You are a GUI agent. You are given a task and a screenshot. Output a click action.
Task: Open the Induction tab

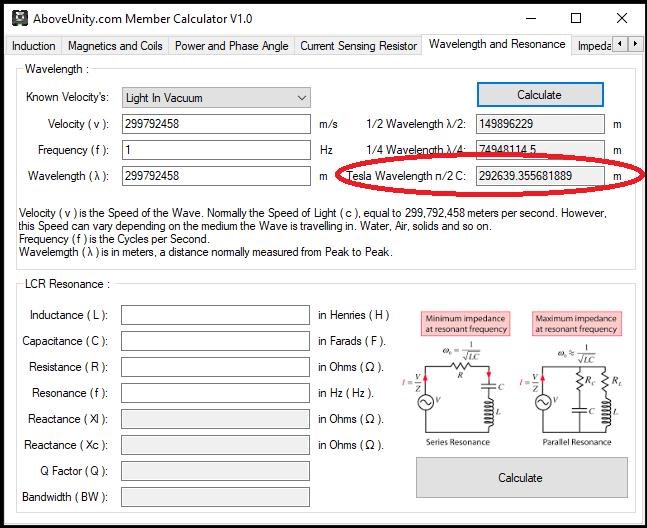coord(34,46)
